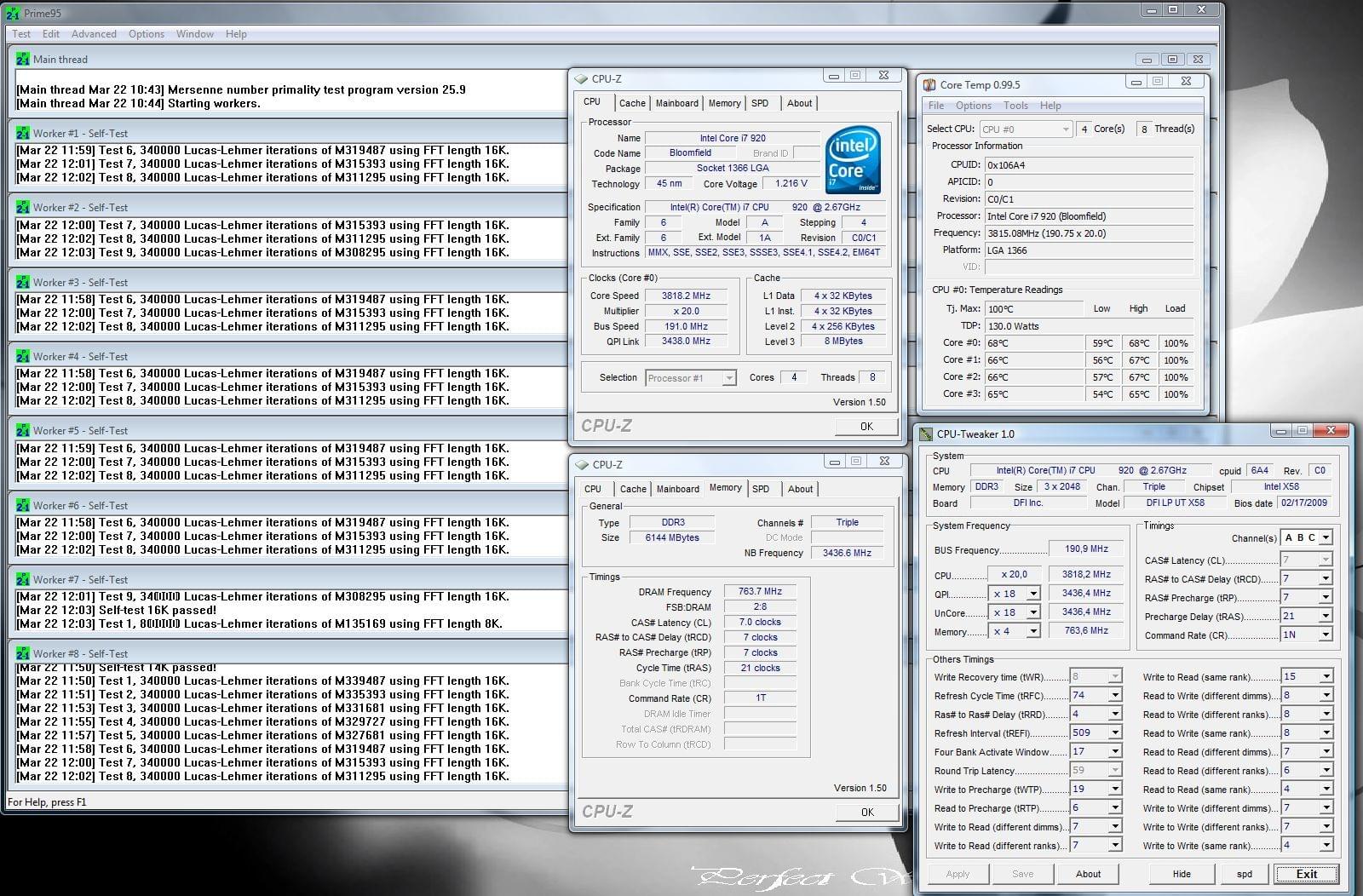Image resolution: width=1363 pixels, height=896 pixels.
Task: Click the Prime95 title bar icon
Action: [x=12, y=13]
